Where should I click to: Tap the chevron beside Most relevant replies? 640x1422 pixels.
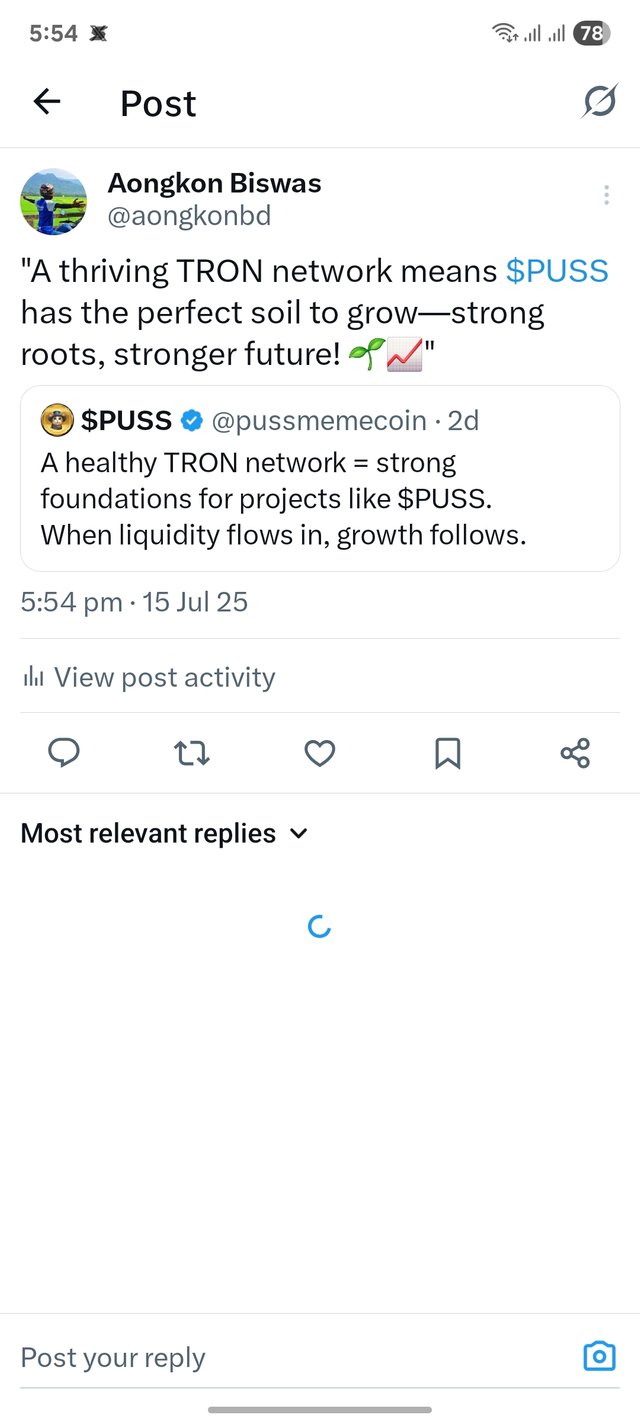click(x=298, y=834)
